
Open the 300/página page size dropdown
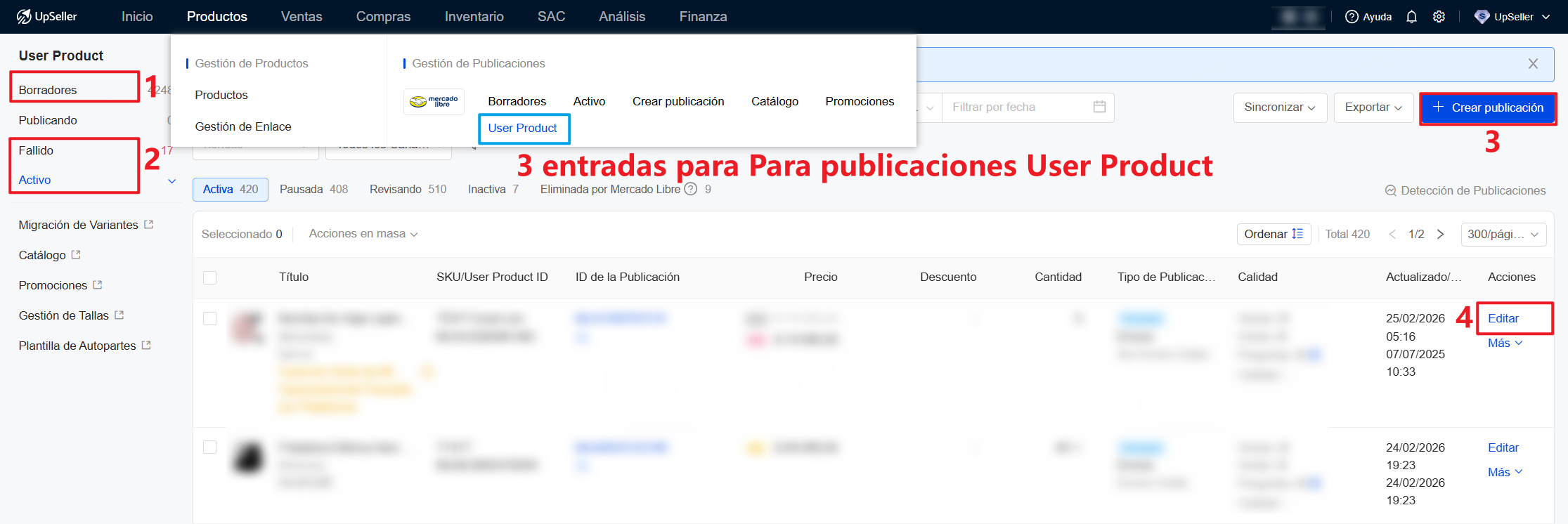coord(1503,234)
